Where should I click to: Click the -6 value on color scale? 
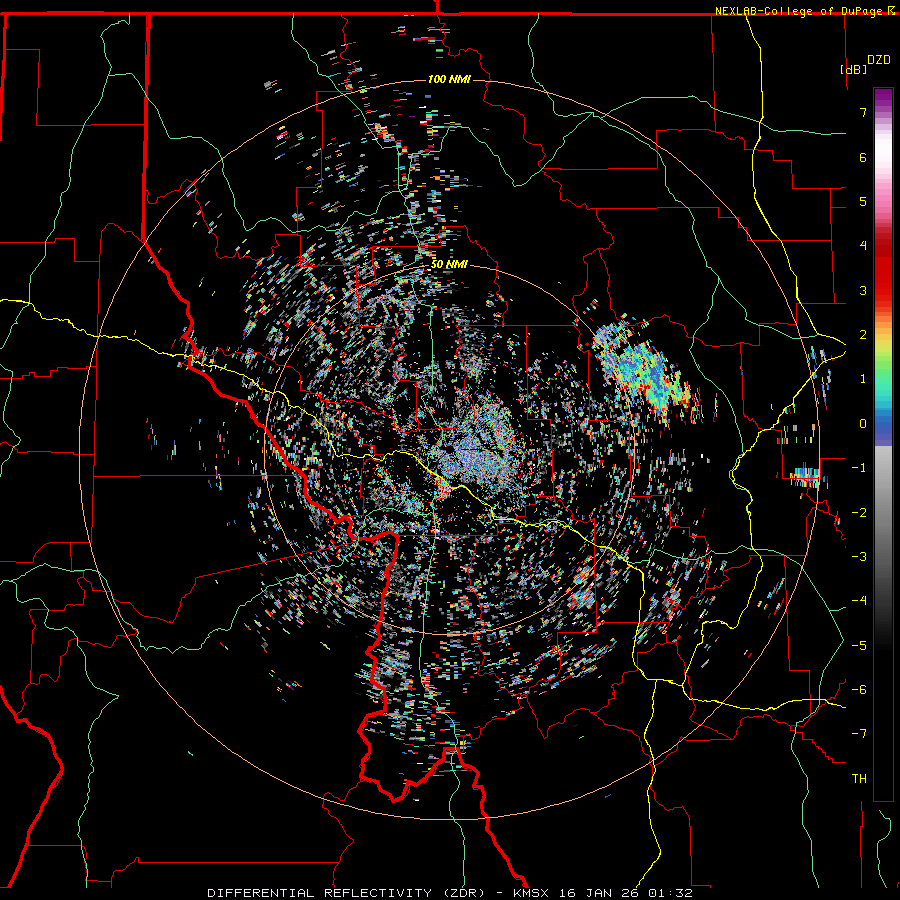click(x=859, y=690)
